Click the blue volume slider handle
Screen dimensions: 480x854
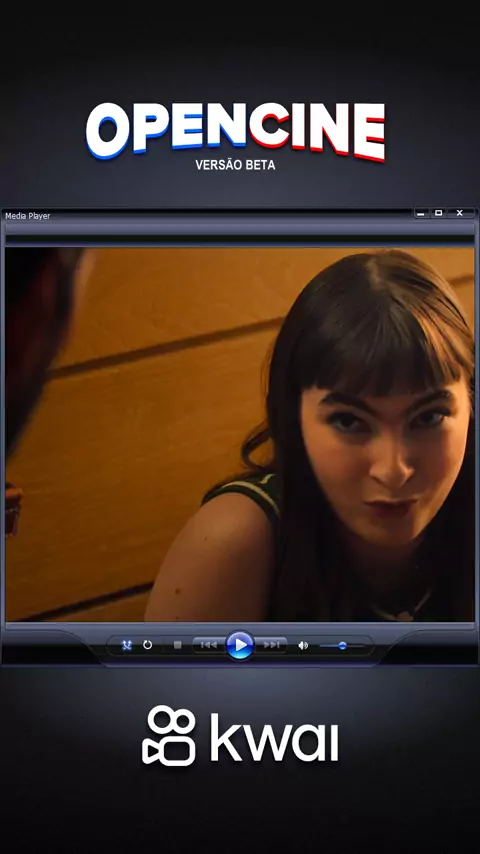click(x=342, y=646)
